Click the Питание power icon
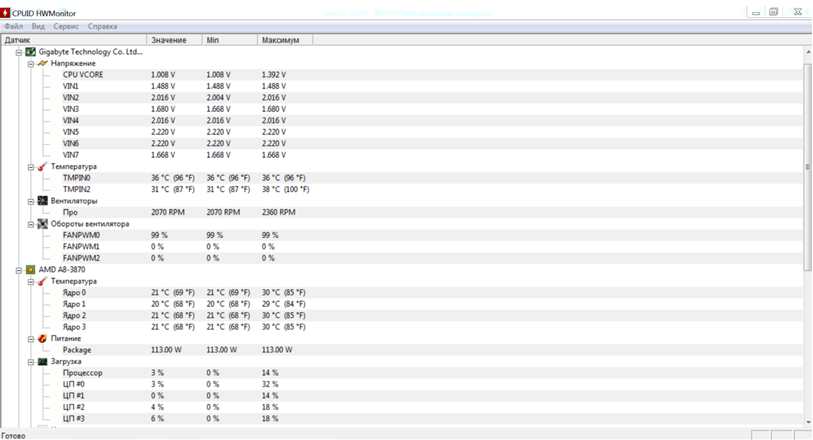Viewport: 813px width, 440px height. coord(42,339)
